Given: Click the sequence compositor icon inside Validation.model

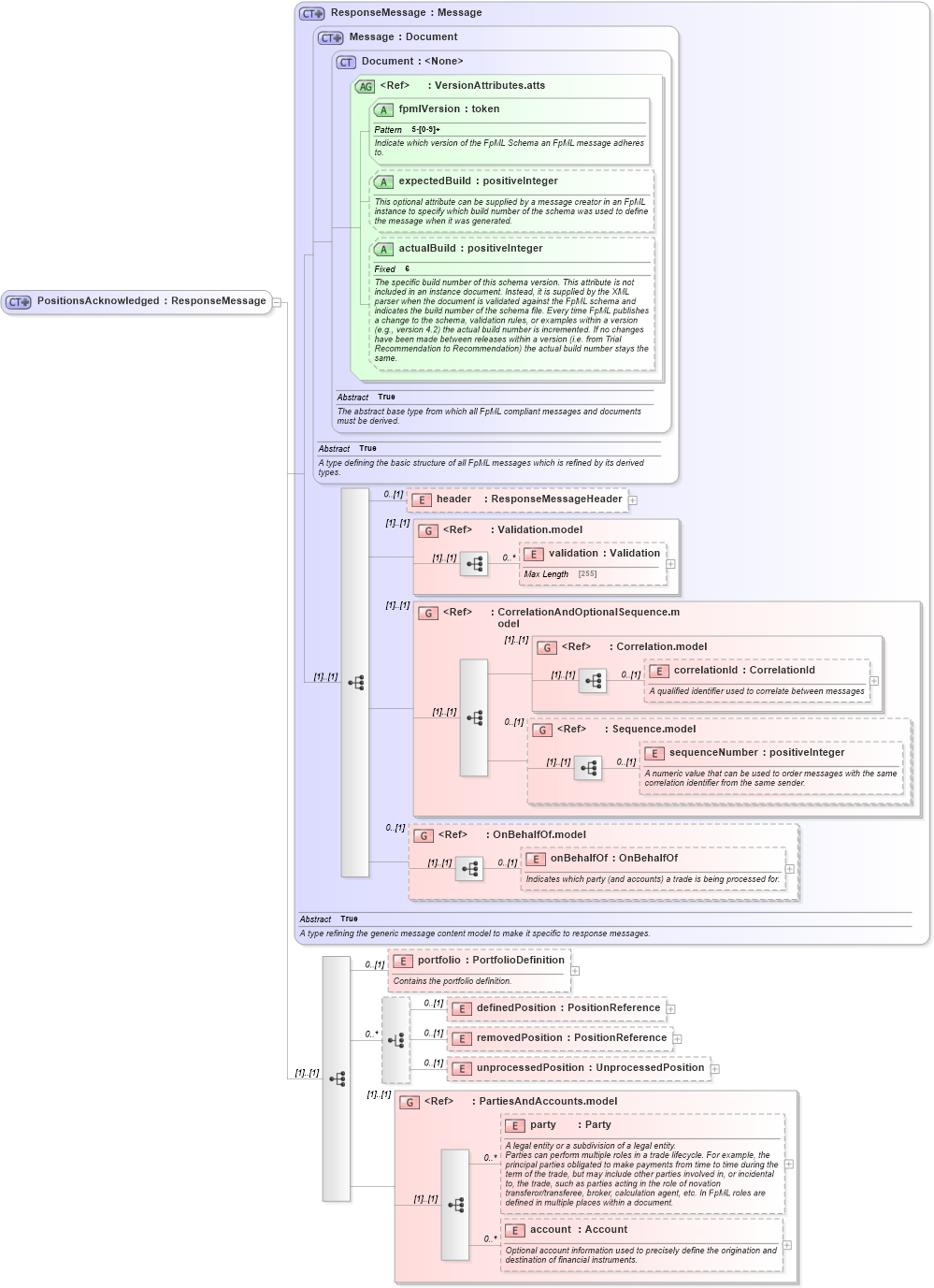Looking at the screenshot, I should (x=474, y=563).
